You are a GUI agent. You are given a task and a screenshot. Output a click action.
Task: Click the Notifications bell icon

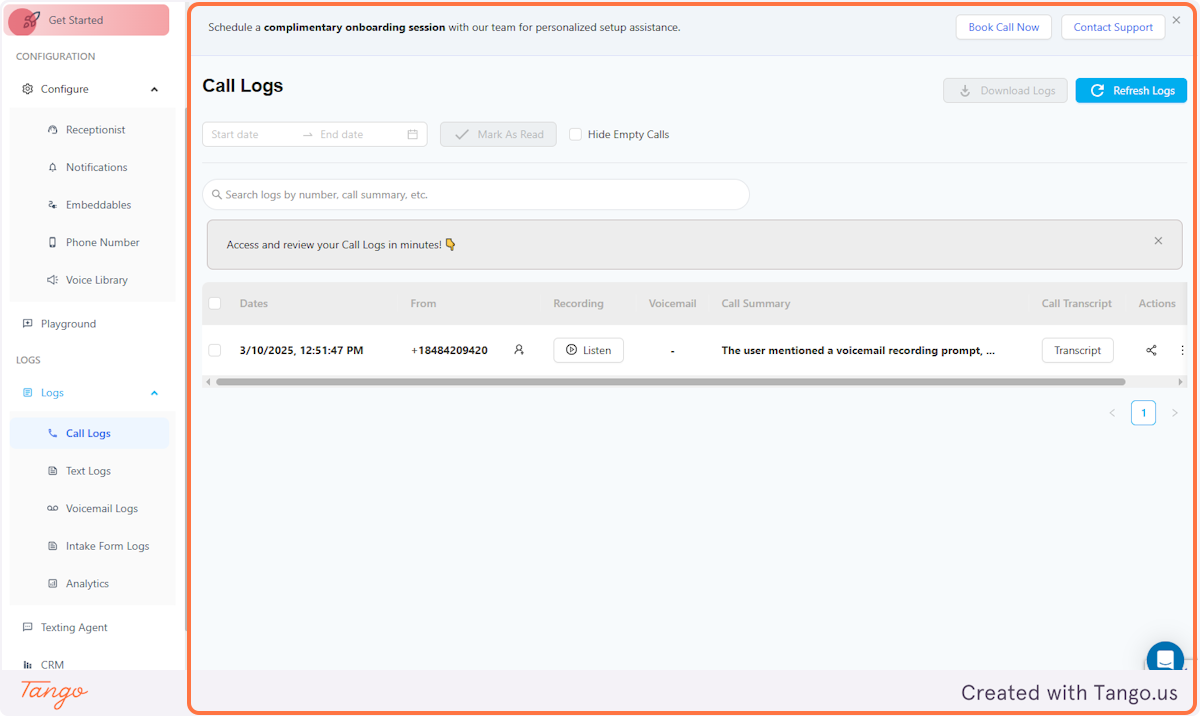[53, 167]
